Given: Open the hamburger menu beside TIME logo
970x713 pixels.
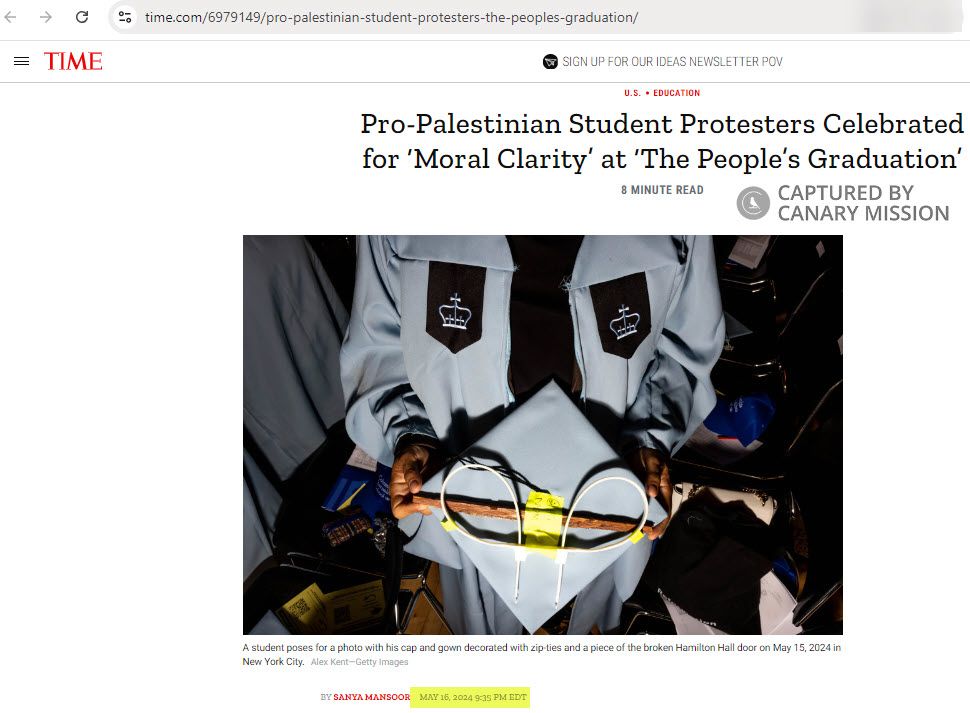Looking at the screenshot, I should click(x=22, y=61).
